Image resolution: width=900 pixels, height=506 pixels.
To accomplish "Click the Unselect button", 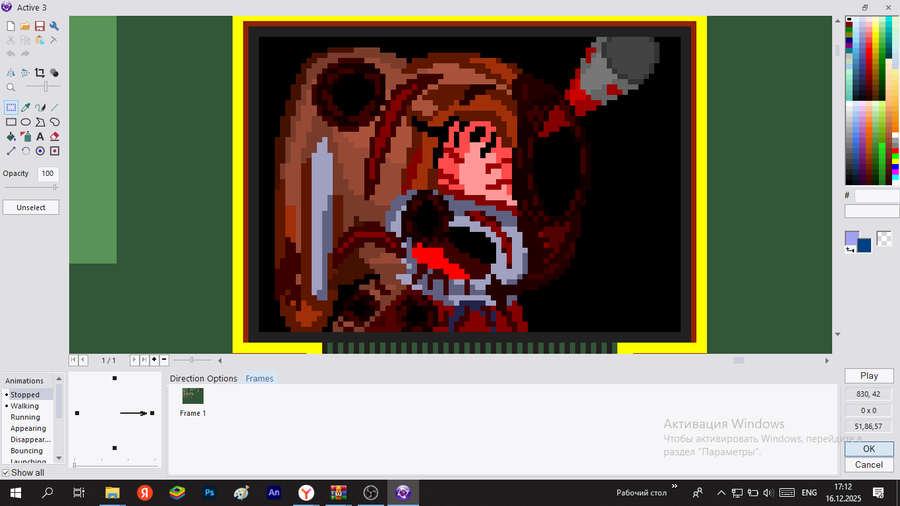I will tap(31, 208).
